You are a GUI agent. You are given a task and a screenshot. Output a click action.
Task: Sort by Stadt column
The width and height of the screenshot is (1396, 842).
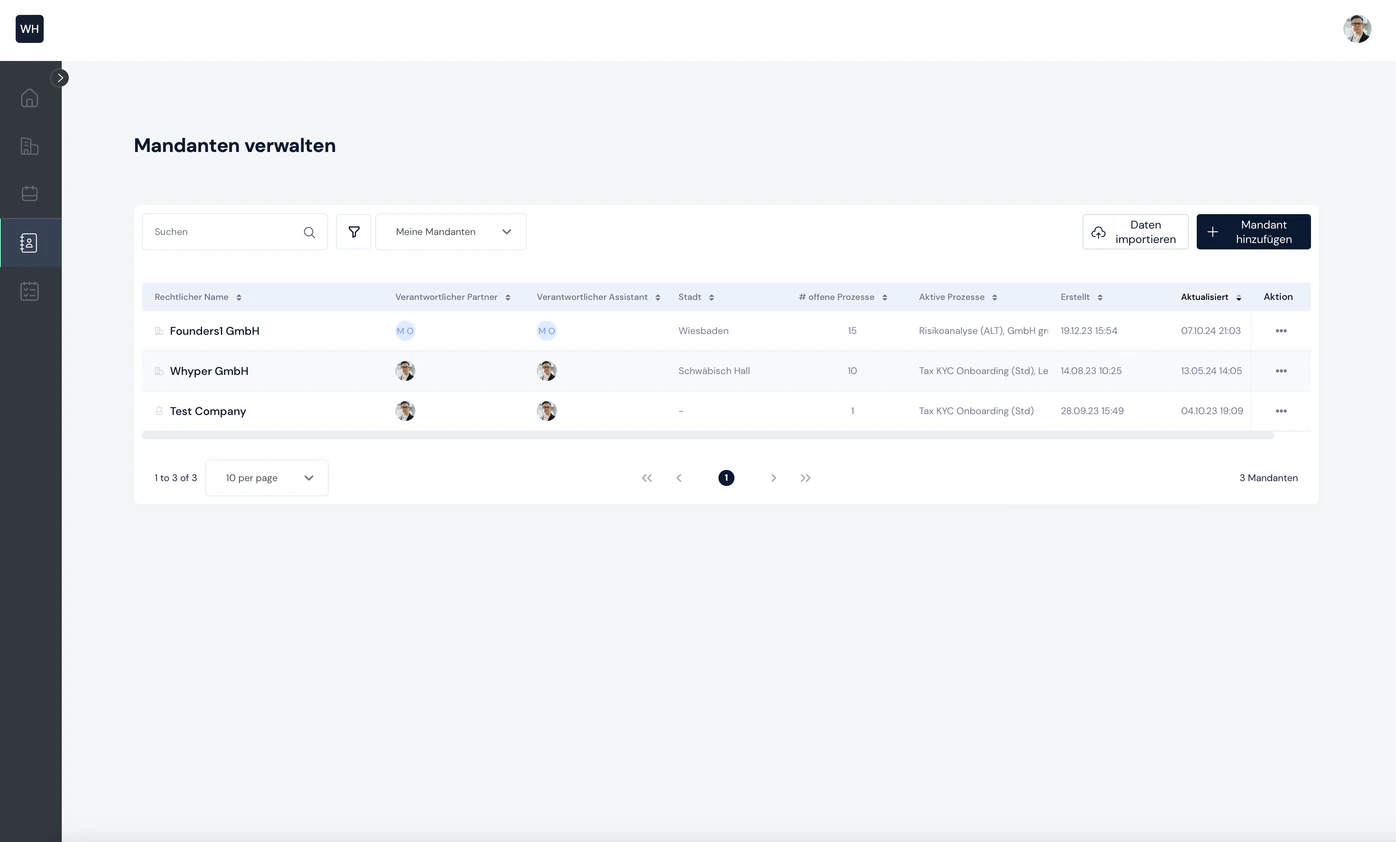pyautogui.click(x=696, y=297)
